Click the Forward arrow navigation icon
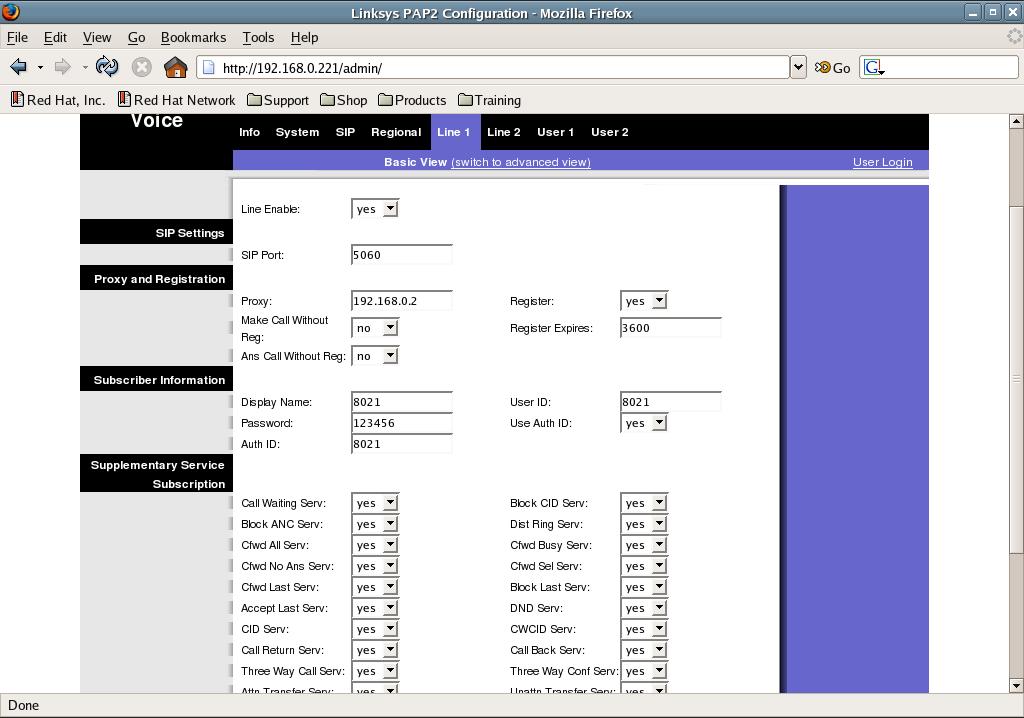 pyautogui.click(x=62, y=67)
